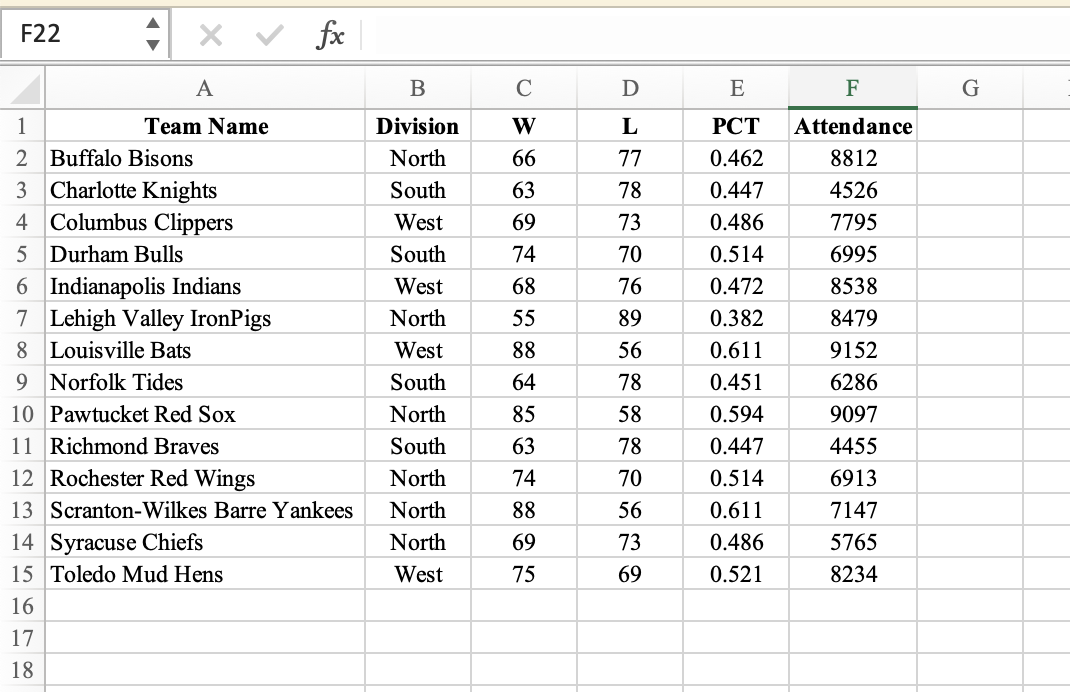Screen dimensions: 1070x692
Task: Select the cell showing attendance 9152
Action: (853, 350)
